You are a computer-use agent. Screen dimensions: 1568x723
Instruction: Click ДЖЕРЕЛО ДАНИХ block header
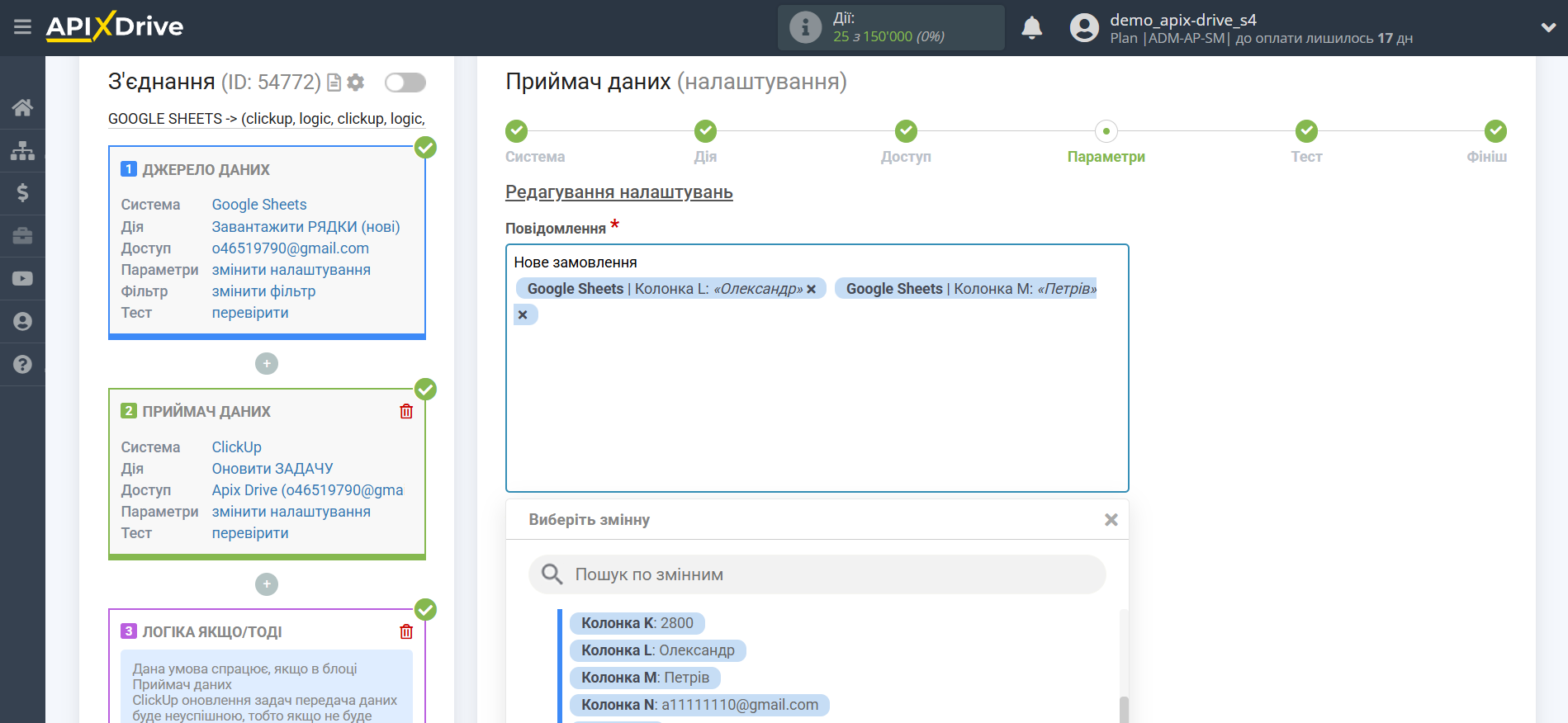click(x=206, y=169)
